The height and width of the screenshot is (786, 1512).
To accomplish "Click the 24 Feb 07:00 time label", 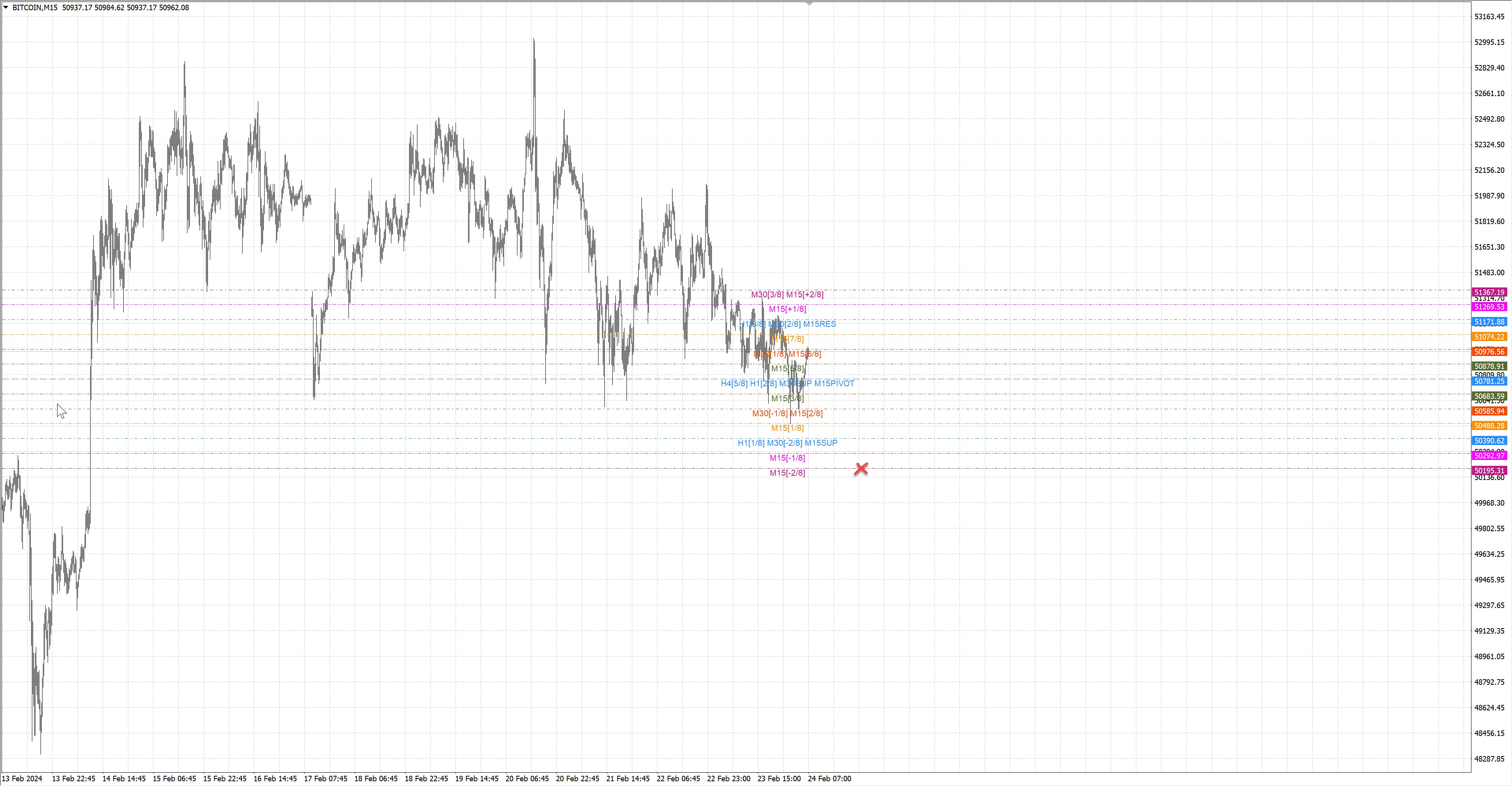I will pyautogui.click(x=829, y=779).
